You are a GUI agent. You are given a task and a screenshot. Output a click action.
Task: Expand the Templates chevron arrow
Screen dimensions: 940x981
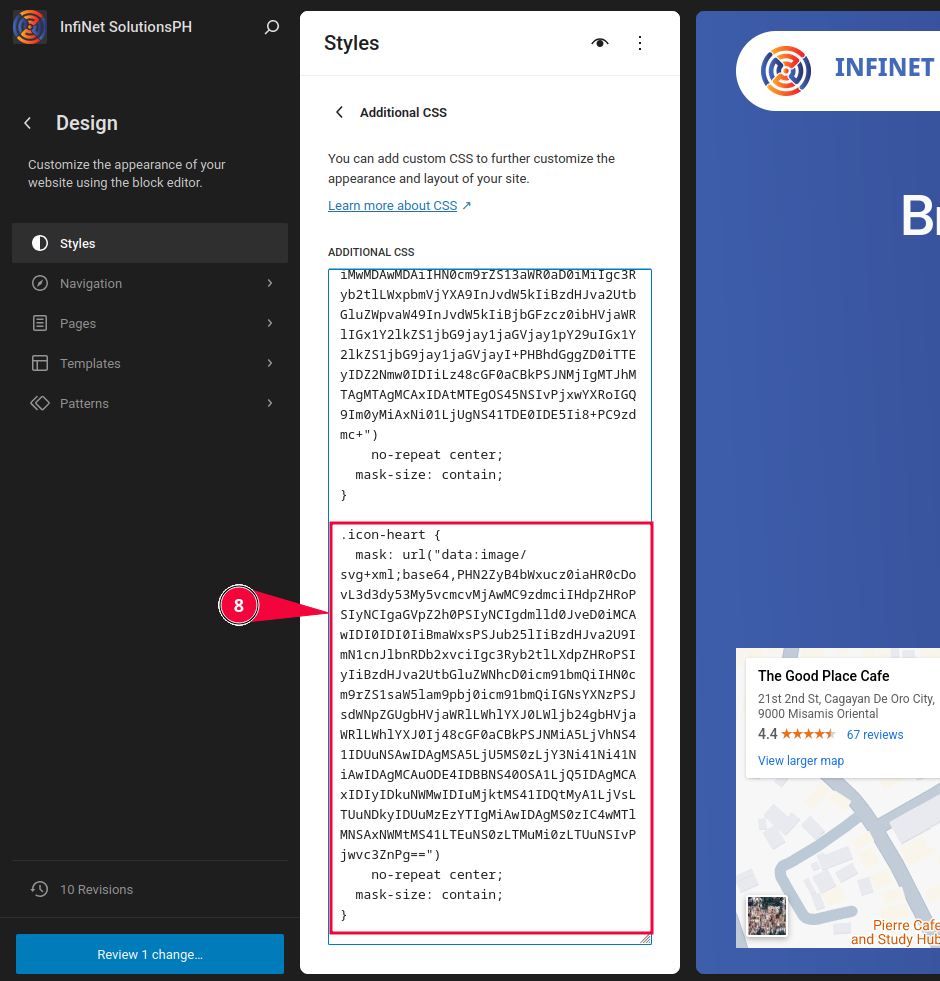click(x=270, y=363)
